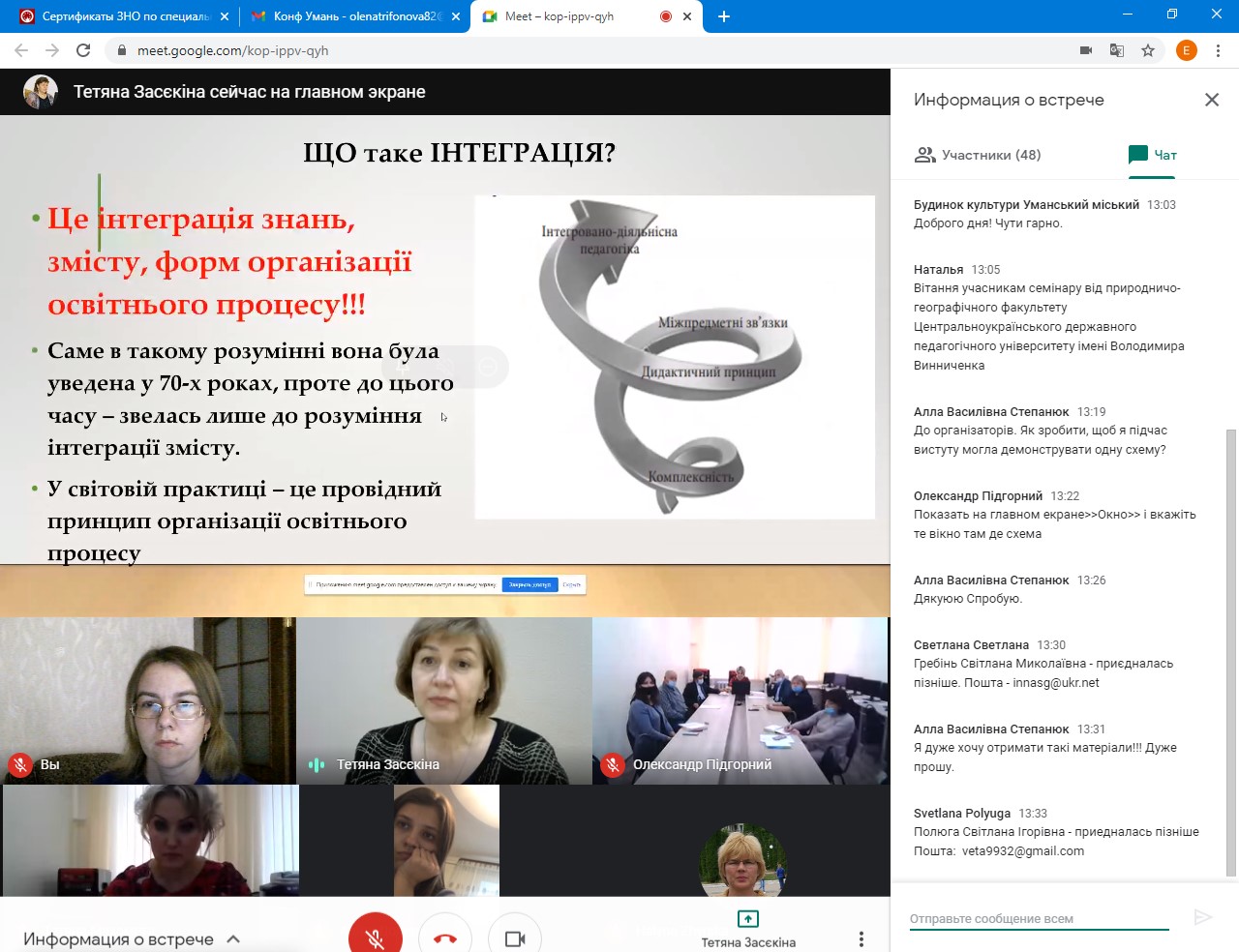
Task: Select the Чат tab
Action: (x=1152, y=155)
